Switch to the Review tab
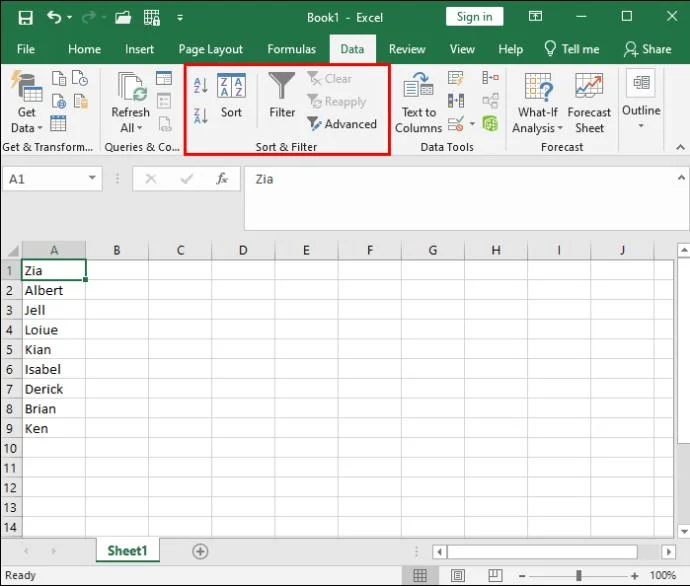The height and width of the screenshot is (586, 690). coord(407,49)
